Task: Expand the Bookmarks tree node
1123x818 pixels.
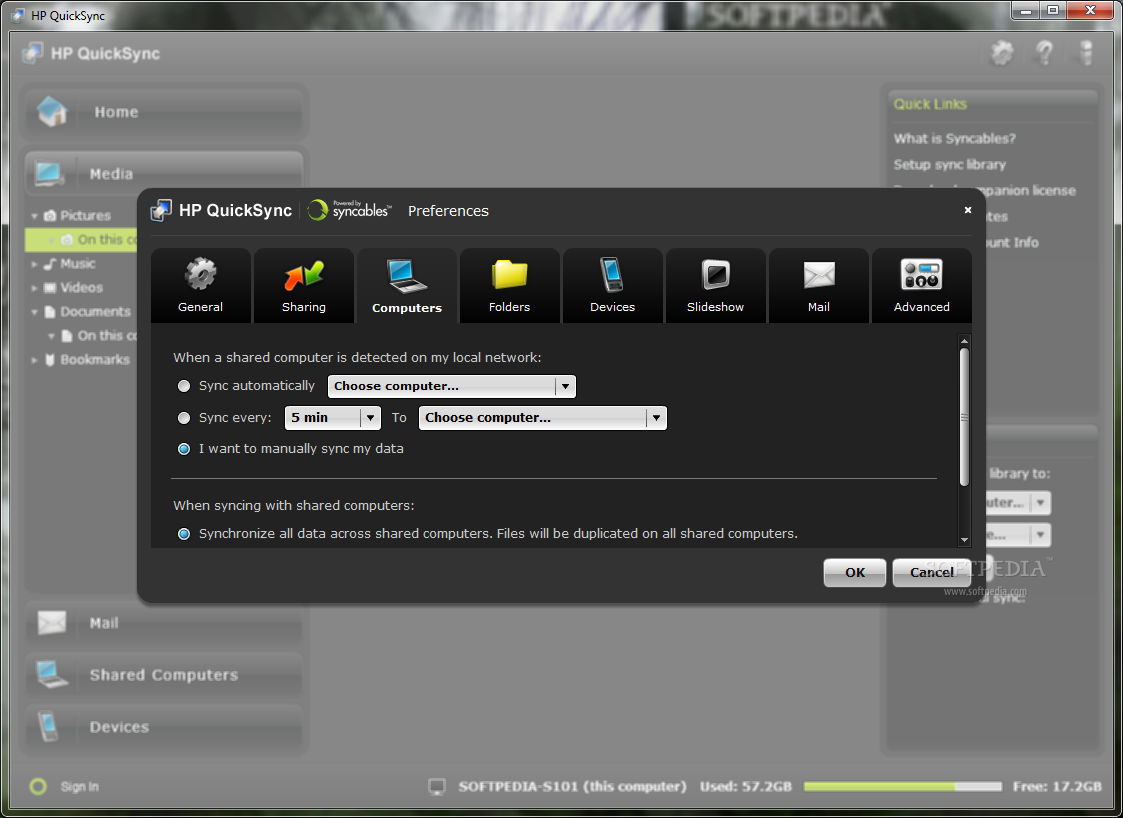Action: (34, 360)
